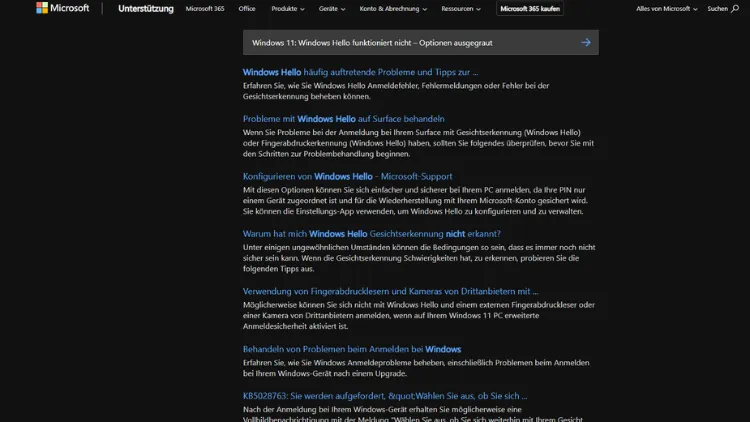Click text 'den Schritten zur Problembehandlung beginnen.'
This screenshot has width=750, height=422.
click(x=326, y=154)
